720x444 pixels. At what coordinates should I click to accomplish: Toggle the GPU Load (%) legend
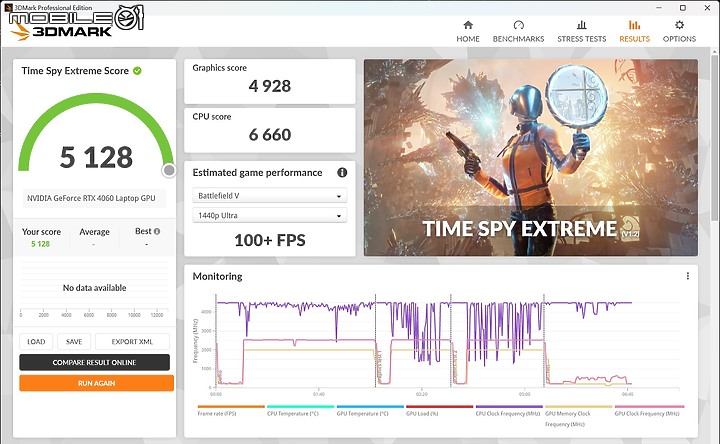[x=439, y=410]
